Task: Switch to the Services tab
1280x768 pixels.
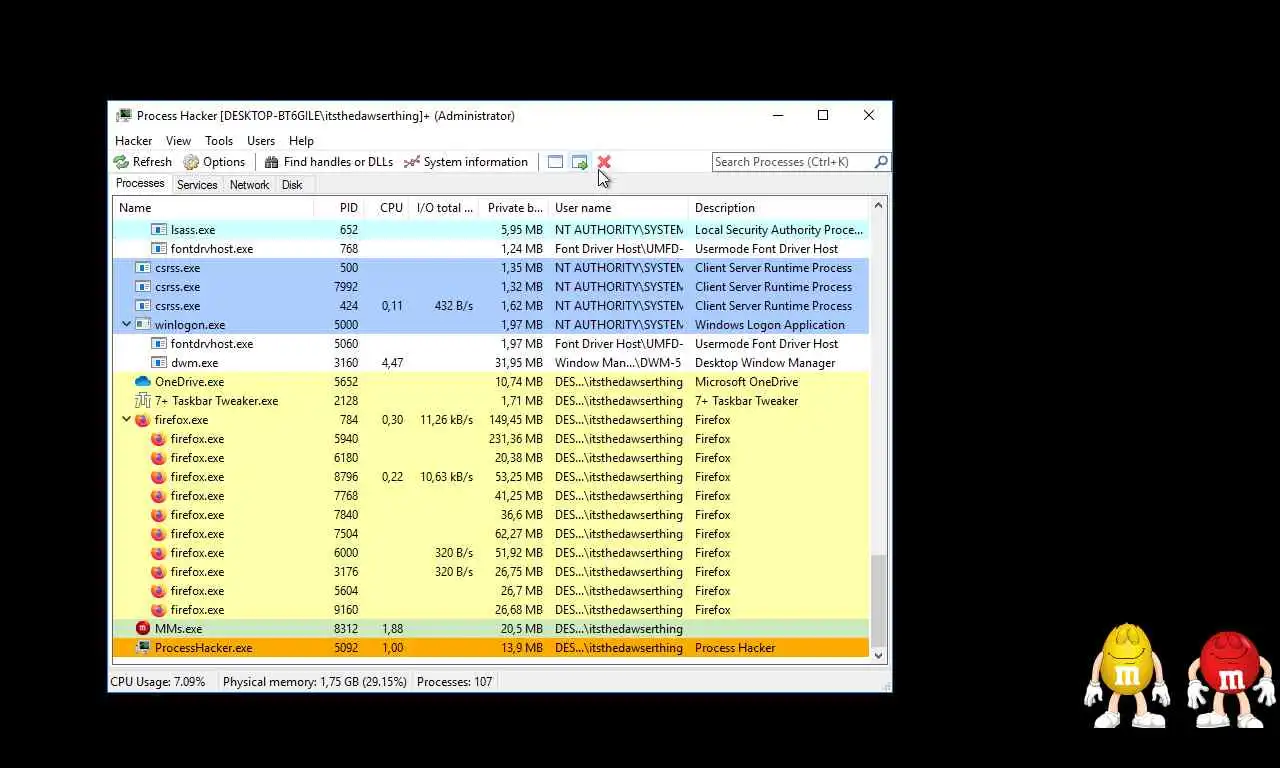Action: [197, 185]
